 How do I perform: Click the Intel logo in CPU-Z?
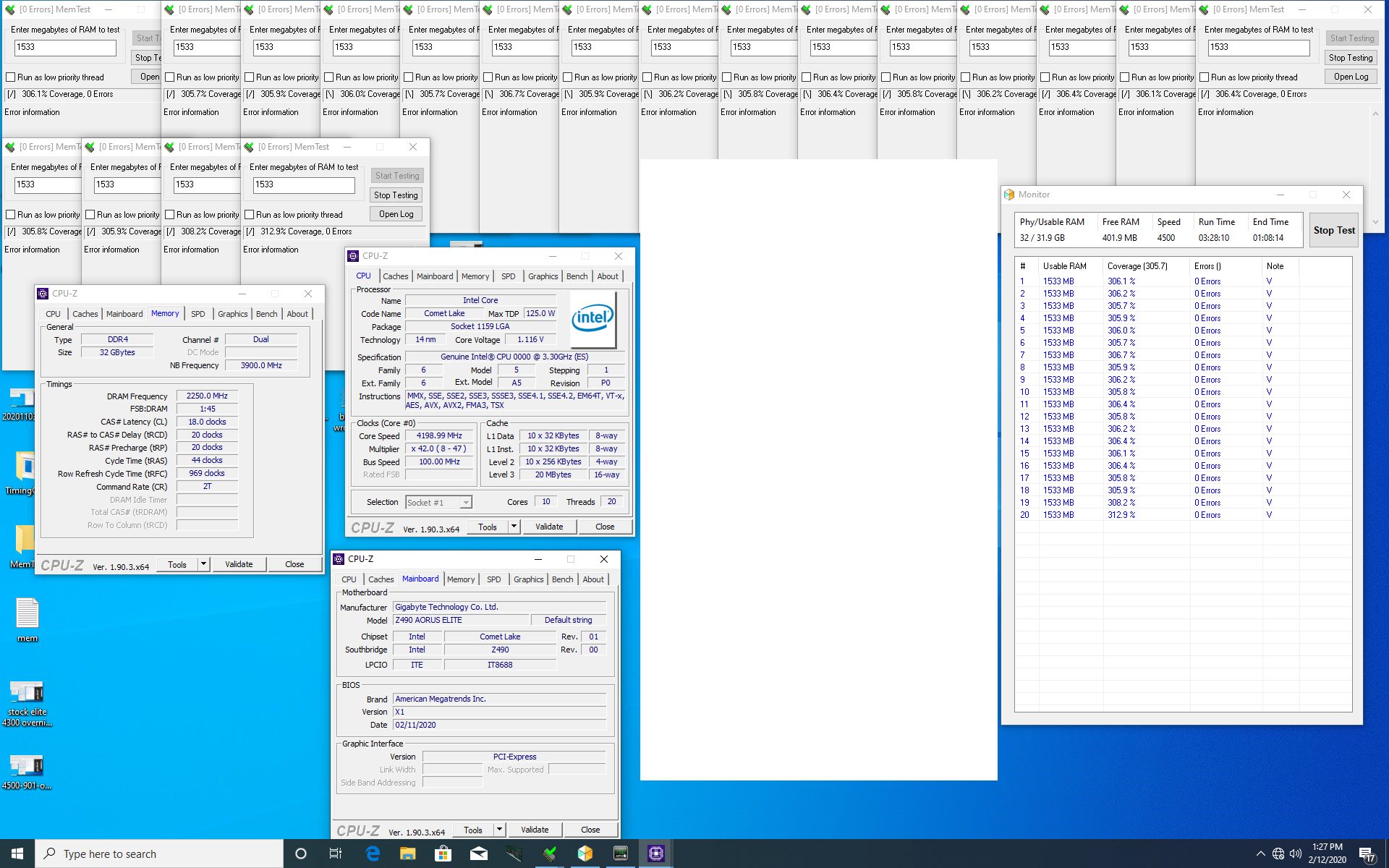(x=592, y=318)
